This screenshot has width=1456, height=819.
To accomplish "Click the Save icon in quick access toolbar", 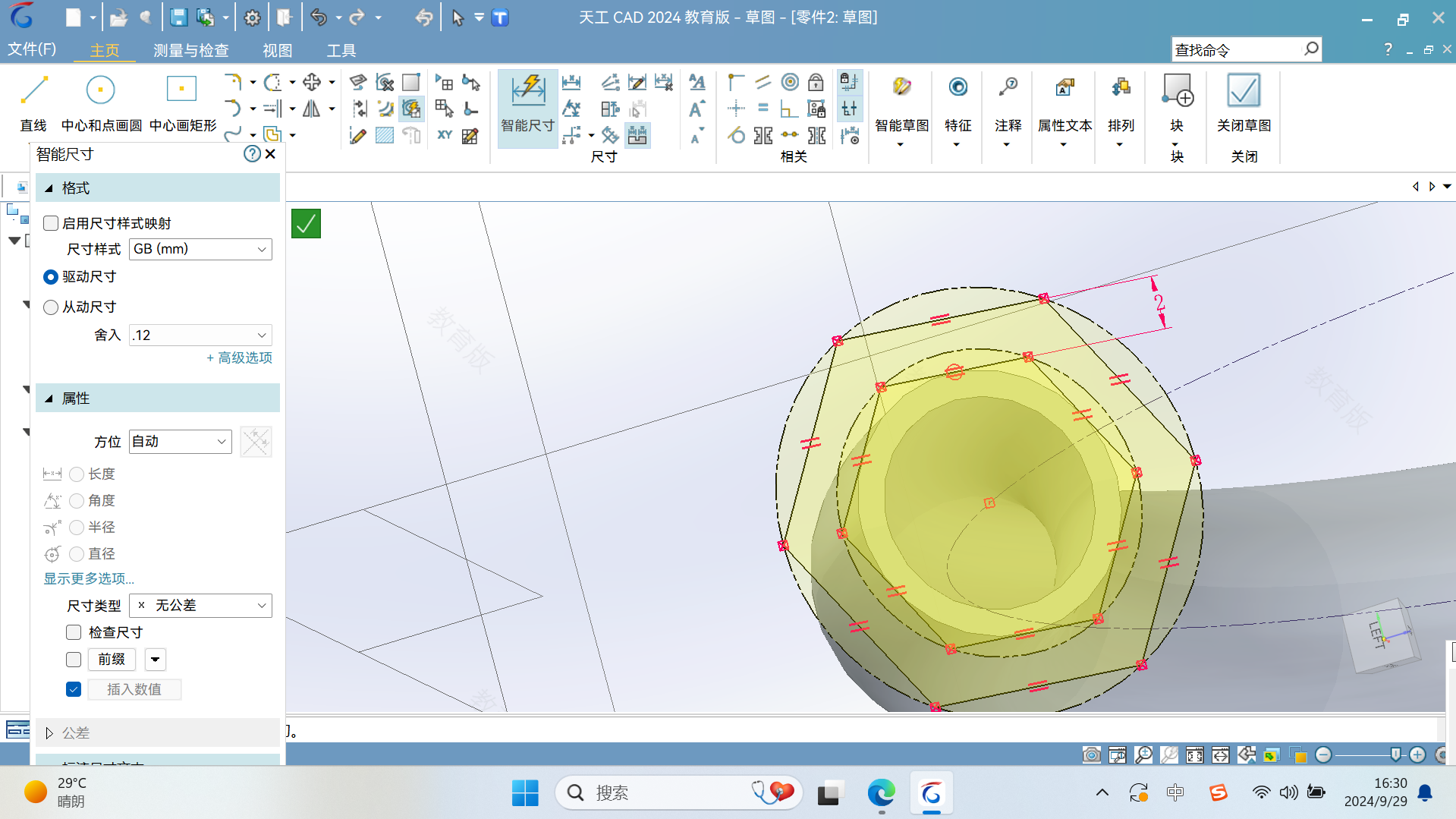I will coord(178,17).
